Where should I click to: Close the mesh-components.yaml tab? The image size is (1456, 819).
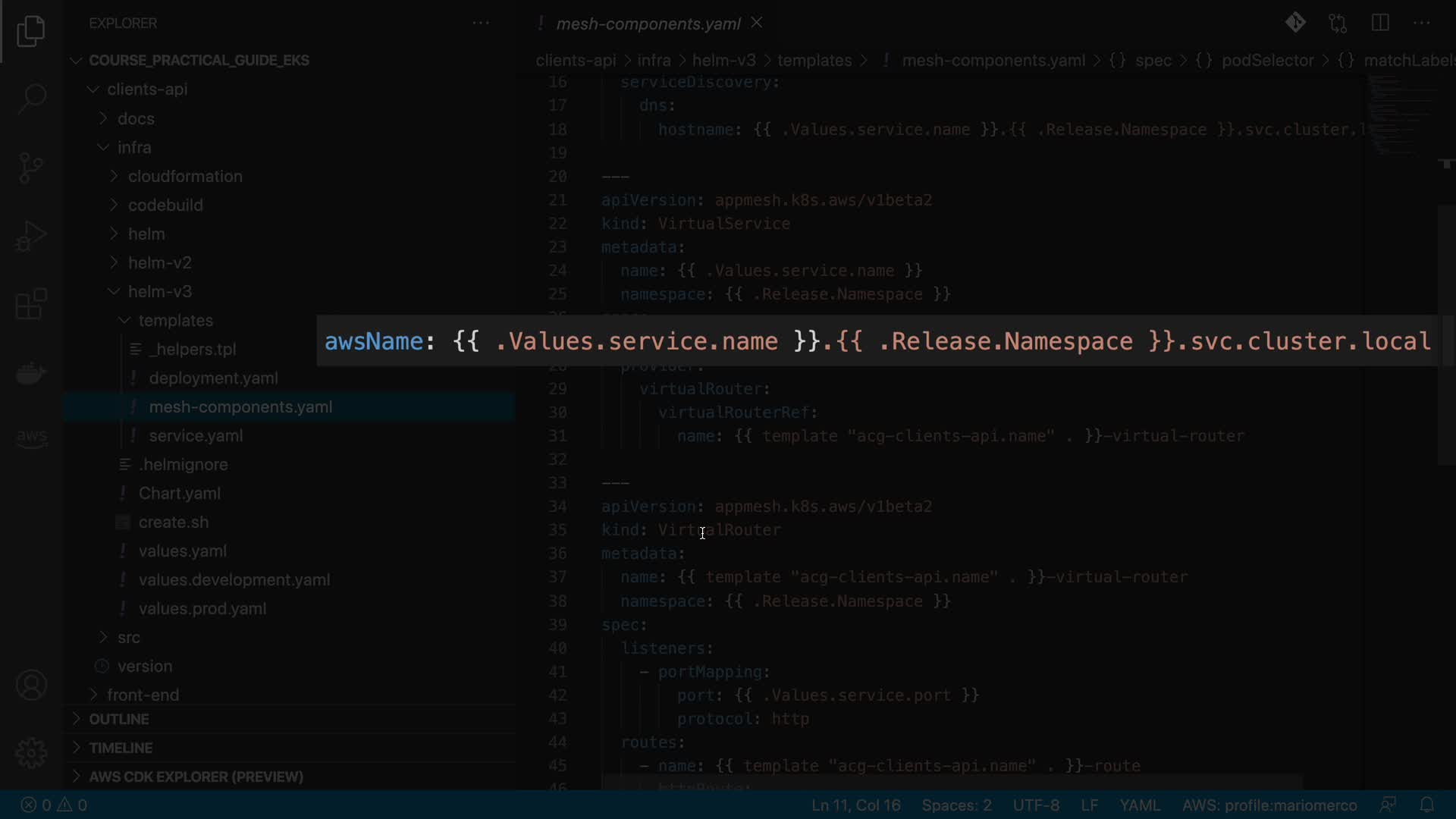(x=757, y=23)
